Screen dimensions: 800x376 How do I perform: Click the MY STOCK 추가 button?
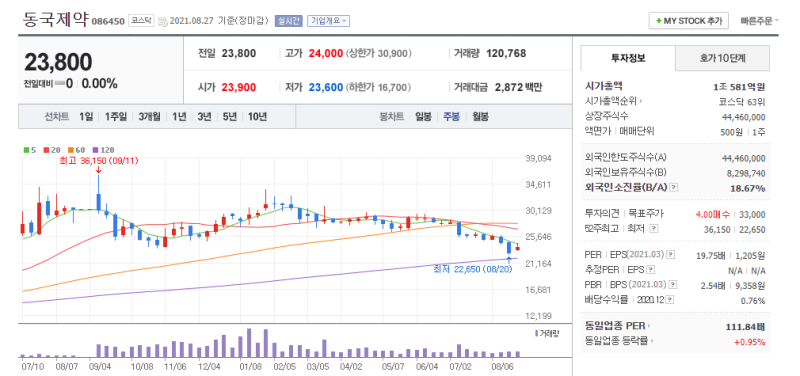pyautogui.click(x=689, y=21)
